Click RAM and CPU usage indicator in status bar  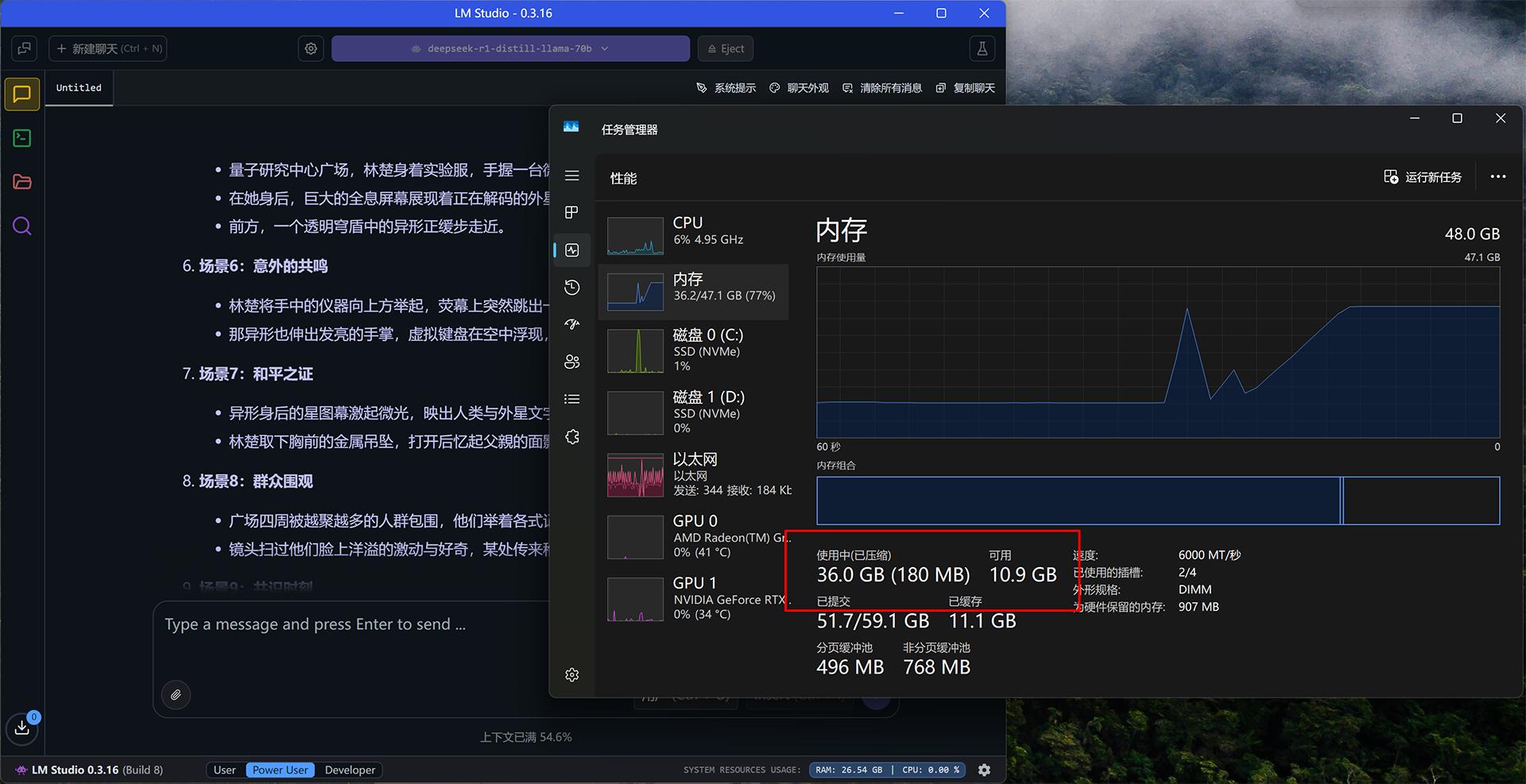click(x=887, y=770)
